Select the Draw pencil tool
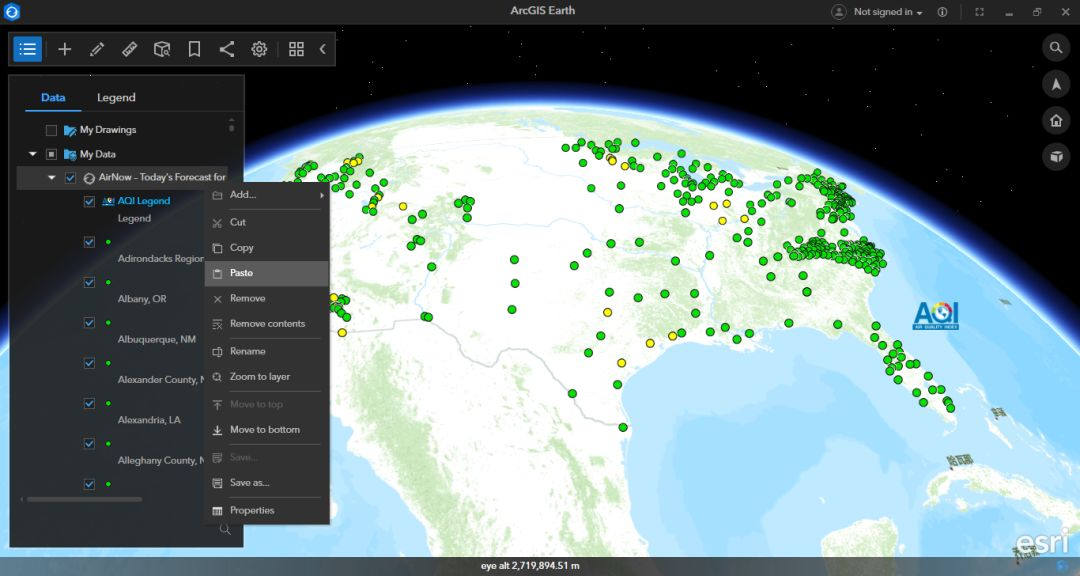The height and width of the screenshot is (576, 1080). coord(97,49)
